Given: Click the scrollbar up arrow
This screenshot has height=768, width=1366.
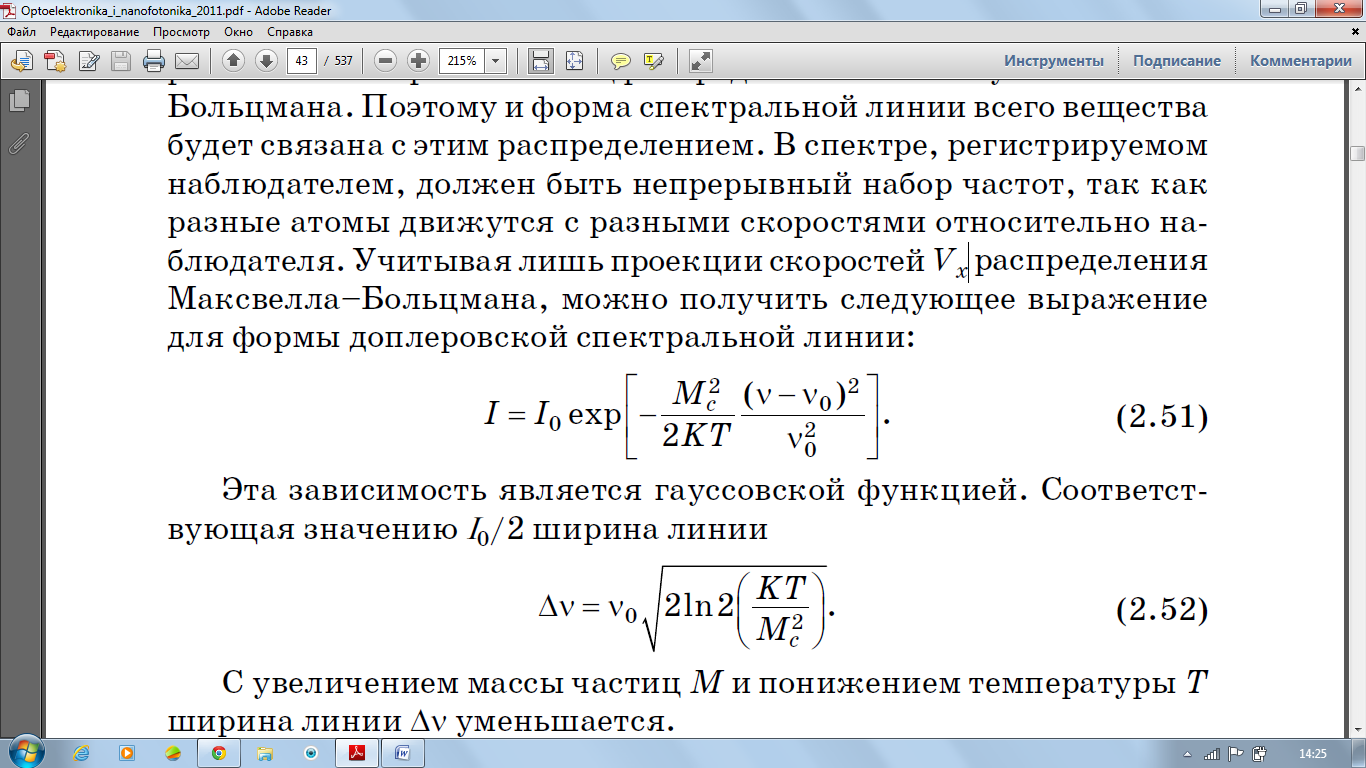Looking at the screenshot, I should [x=1357, y=90].
